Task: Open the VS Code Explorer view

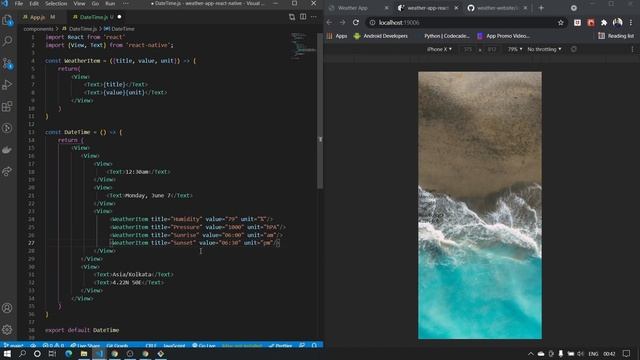Action: (x=7, y=20)
